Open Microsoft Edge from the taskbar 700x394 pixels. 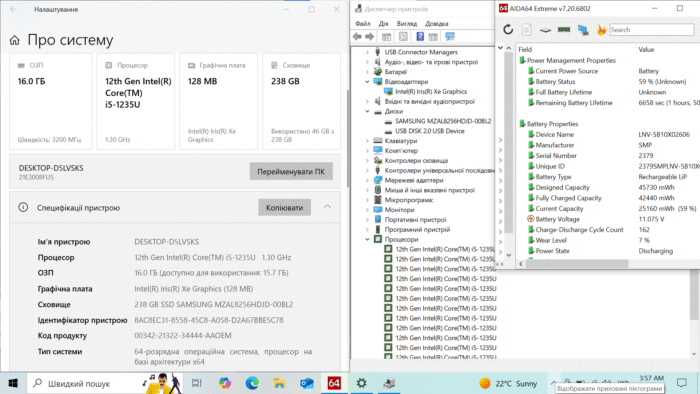click(252, 383)
